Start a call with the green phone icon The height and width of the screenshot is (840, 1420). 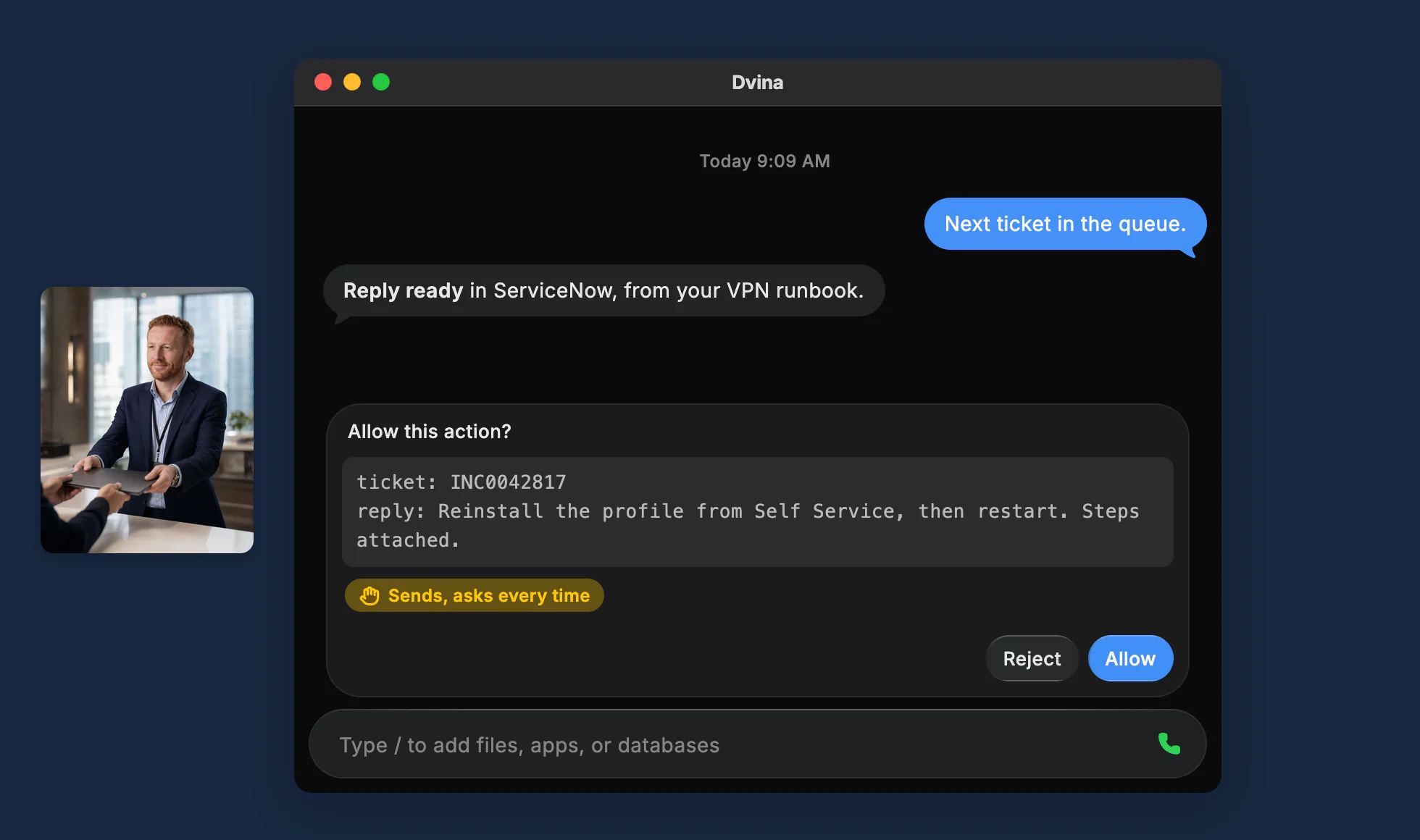pos(1169,744)
